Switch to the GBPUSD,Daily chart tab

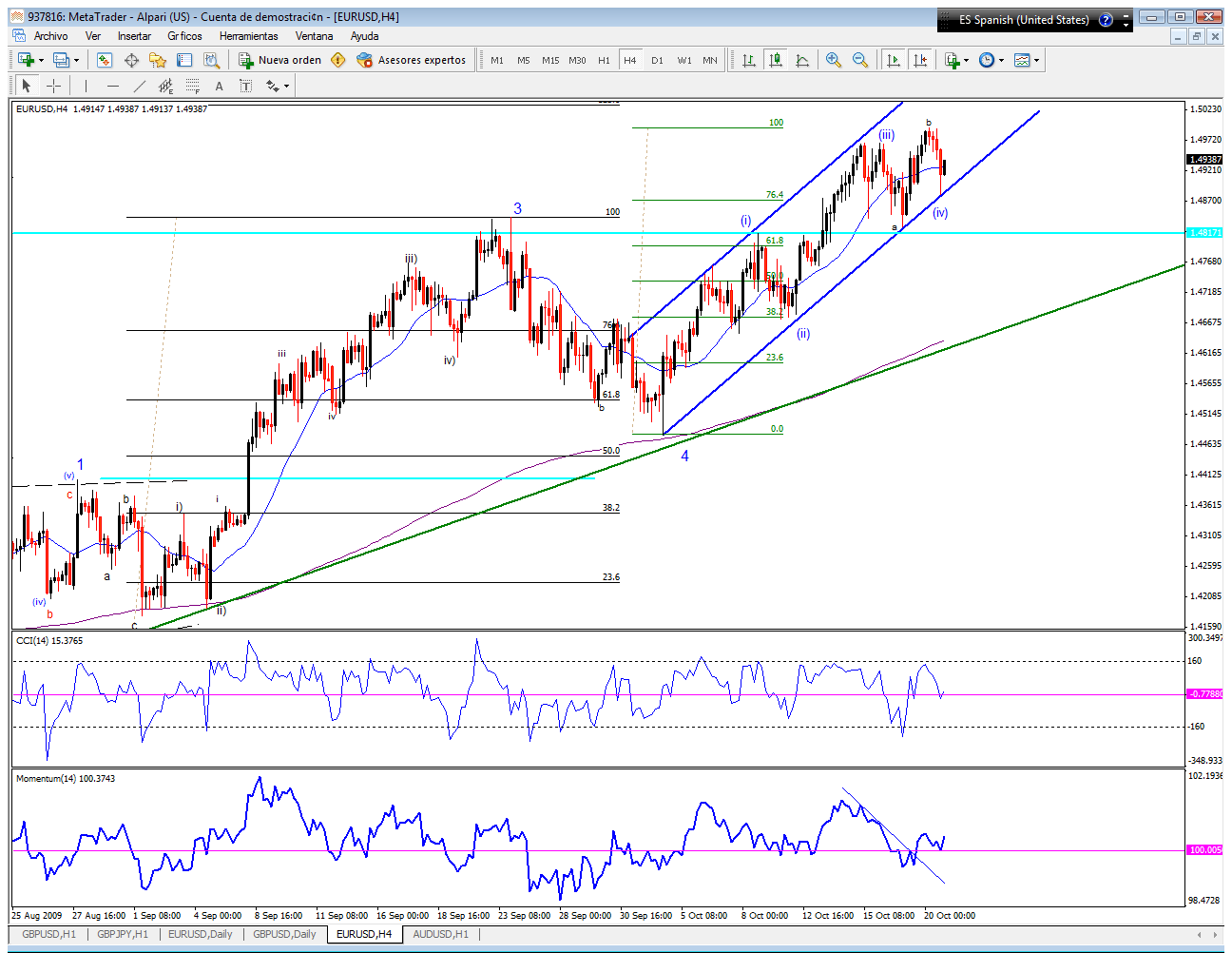tap(284, 934)
